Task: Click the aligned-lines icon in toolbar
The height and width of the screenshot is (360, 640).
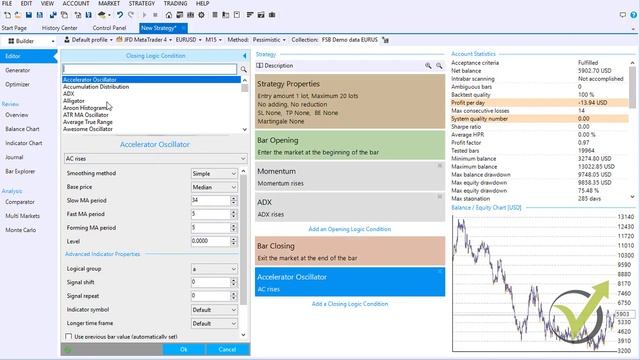Action: click(x=250, y=15)
